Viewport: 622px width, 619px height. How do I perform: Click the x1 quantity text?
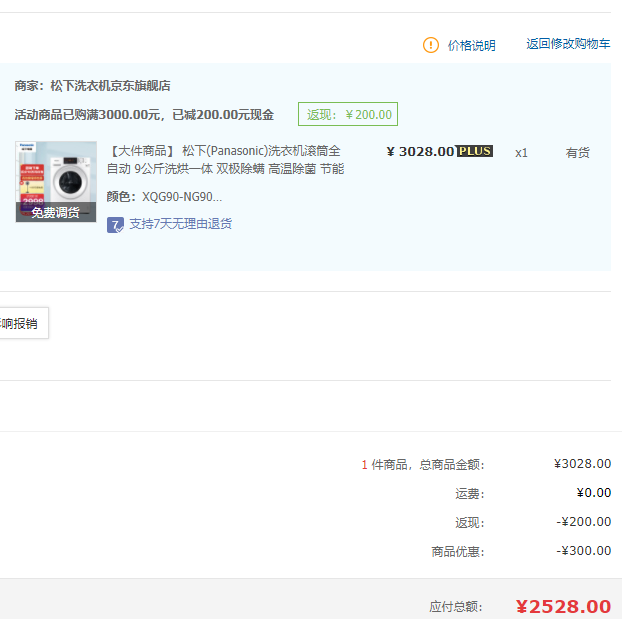(x=521, y=153)
